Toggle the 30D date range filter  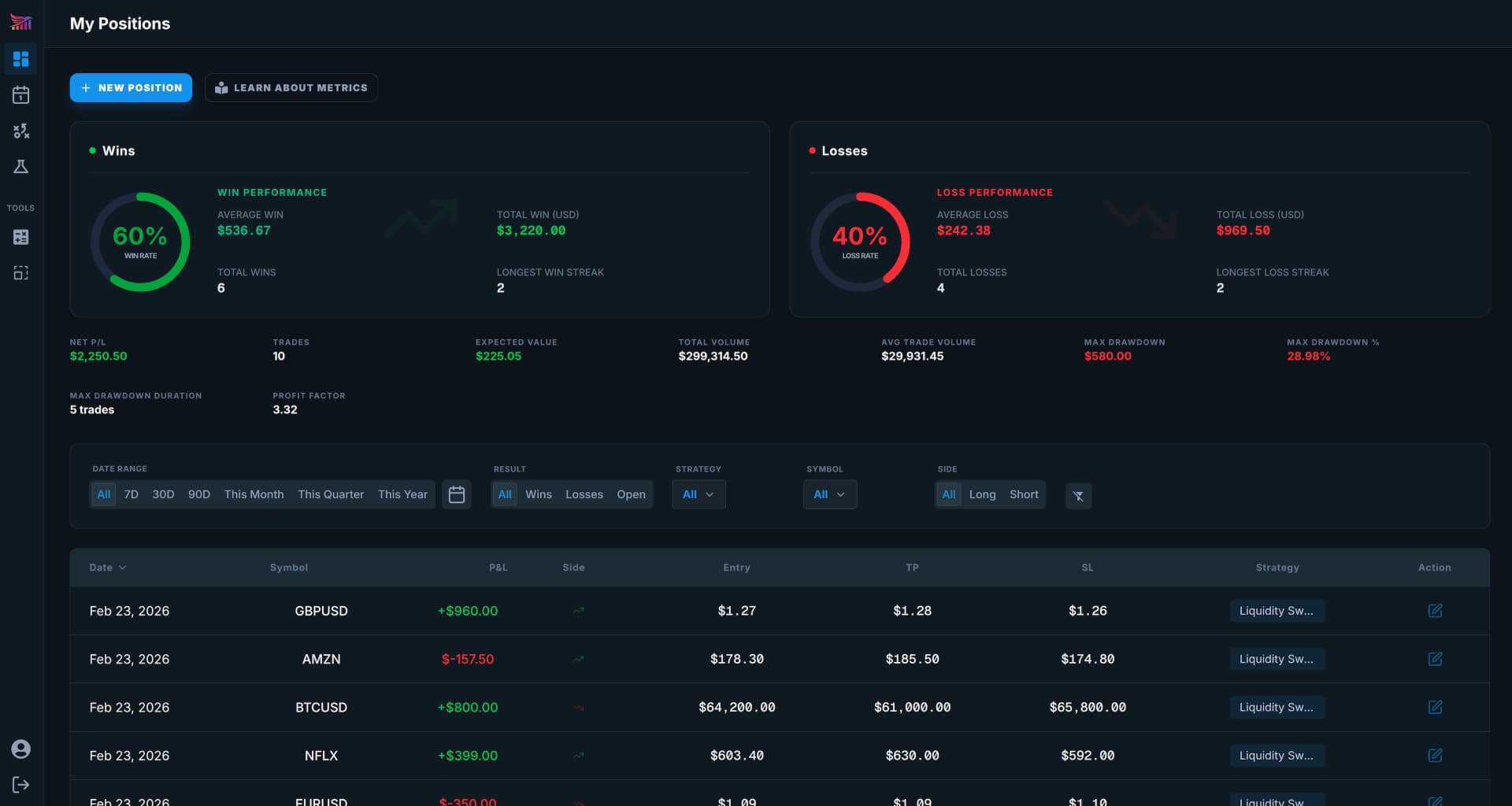pyautogui.click(x=163, y=494)
